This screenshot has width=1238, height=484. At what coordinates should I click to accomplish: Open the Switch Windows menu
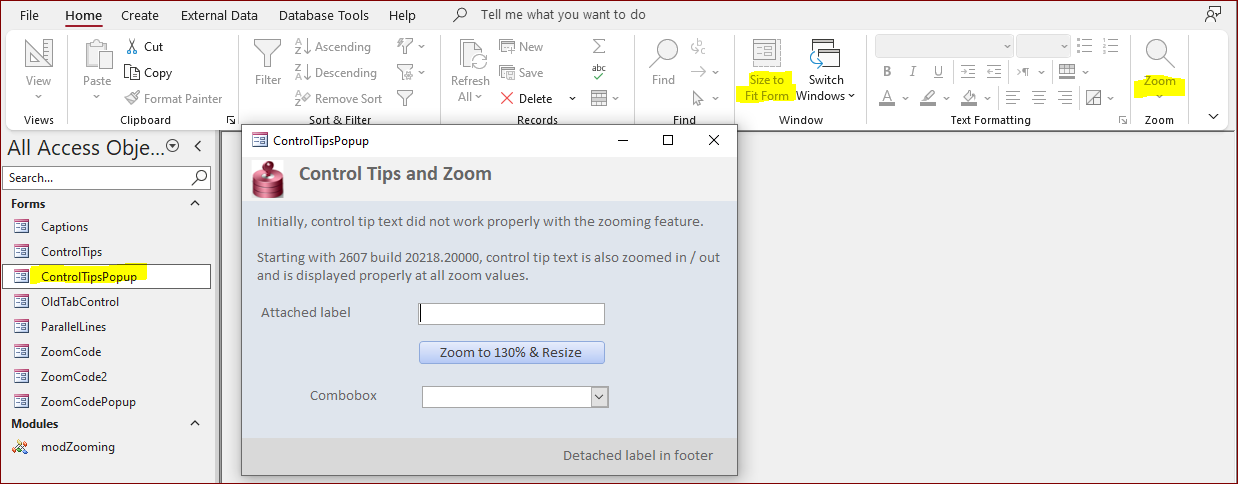(x=825, y=70)
